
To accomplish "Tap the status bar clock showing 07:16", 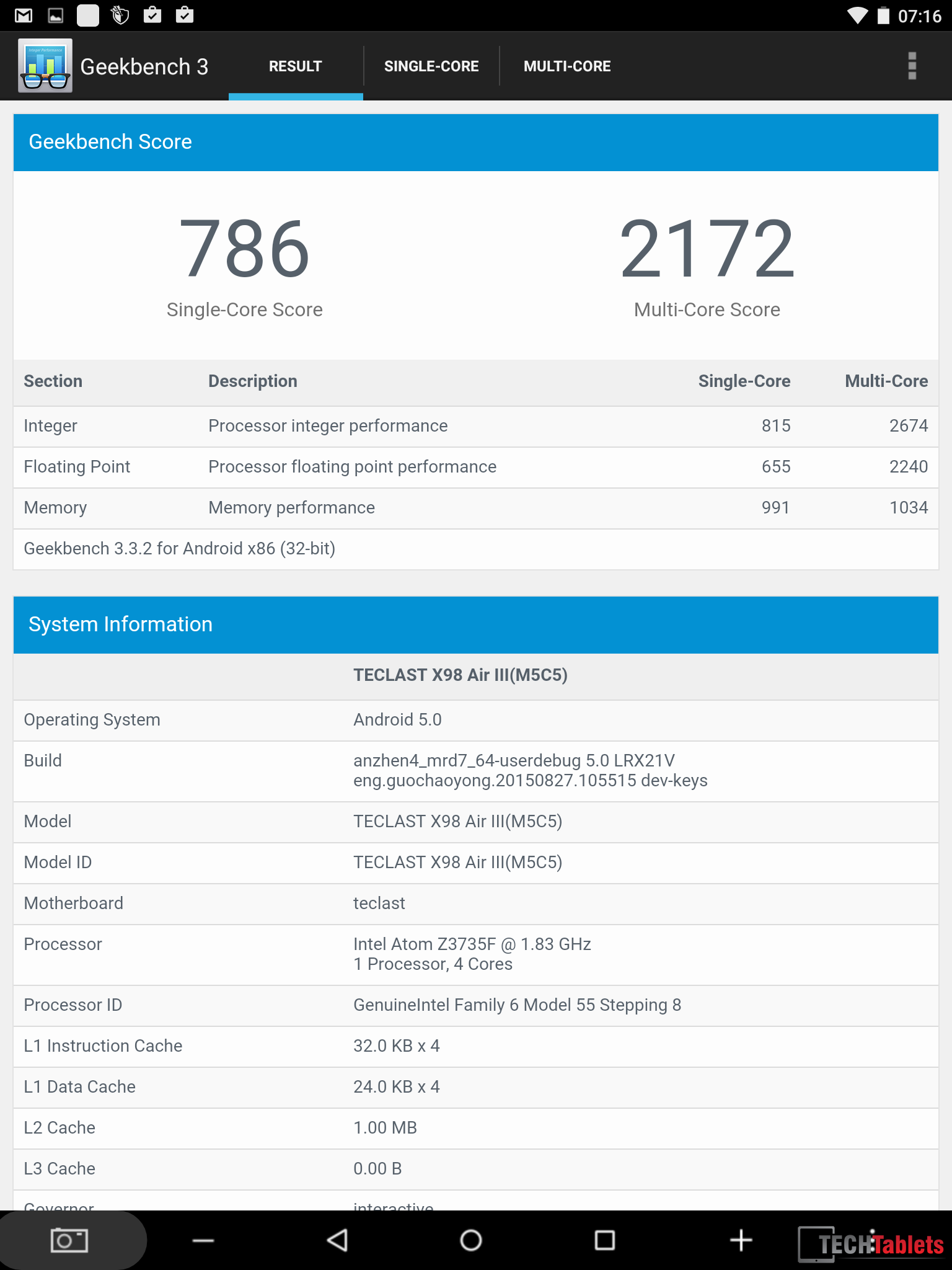I will coord(920,16).
